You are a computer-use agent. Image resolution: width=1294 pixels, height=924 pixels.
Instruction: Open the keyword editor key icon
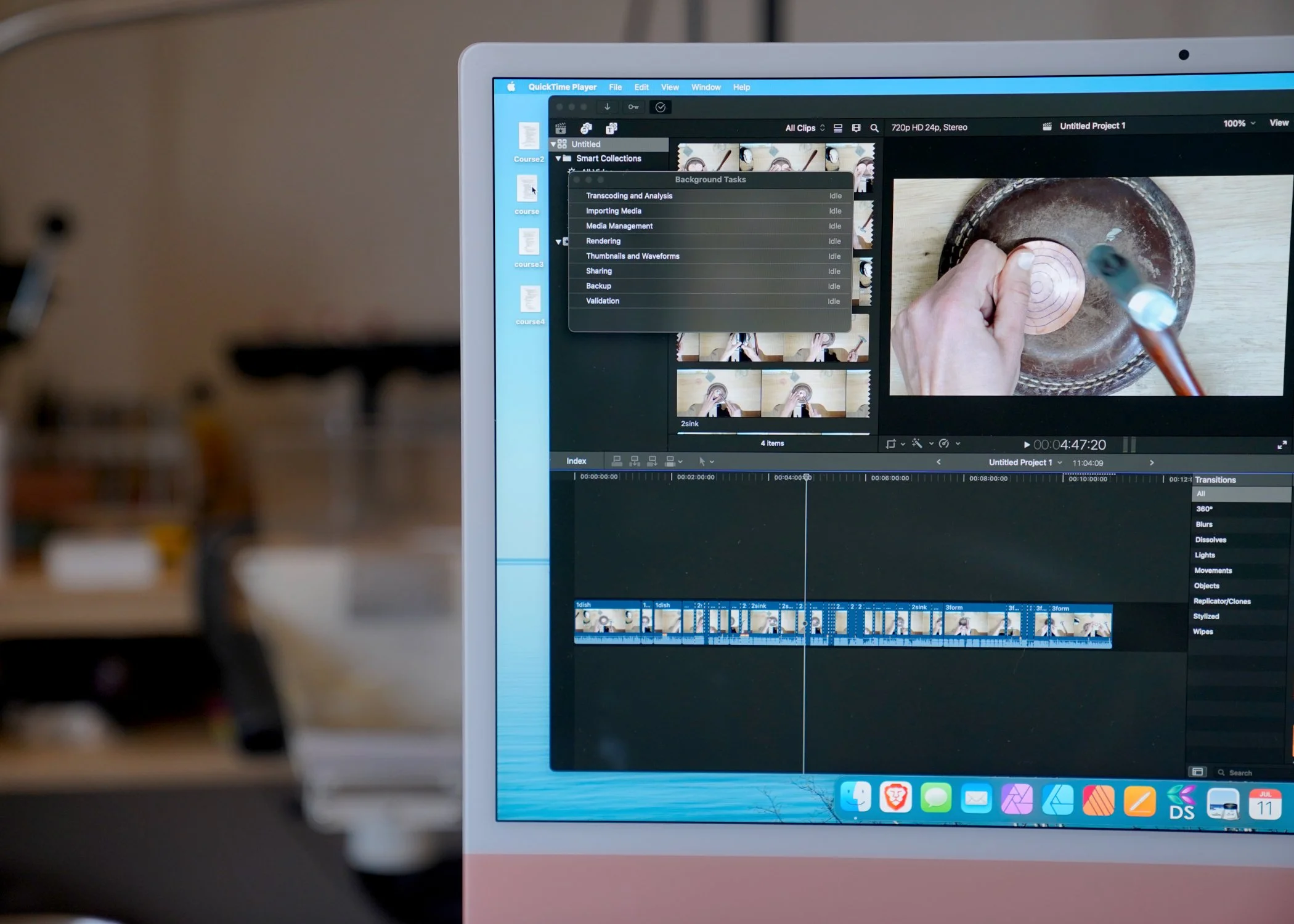(x=633, y=107)
